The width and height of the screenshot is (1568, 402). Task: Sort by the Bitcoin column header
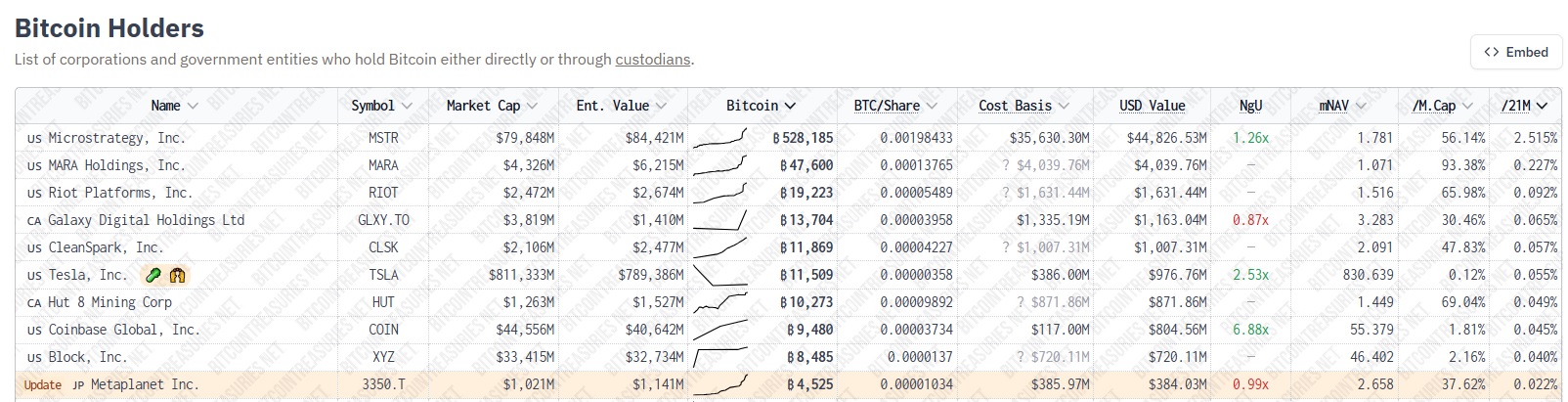pyautogui.click(x=761, y=106)
